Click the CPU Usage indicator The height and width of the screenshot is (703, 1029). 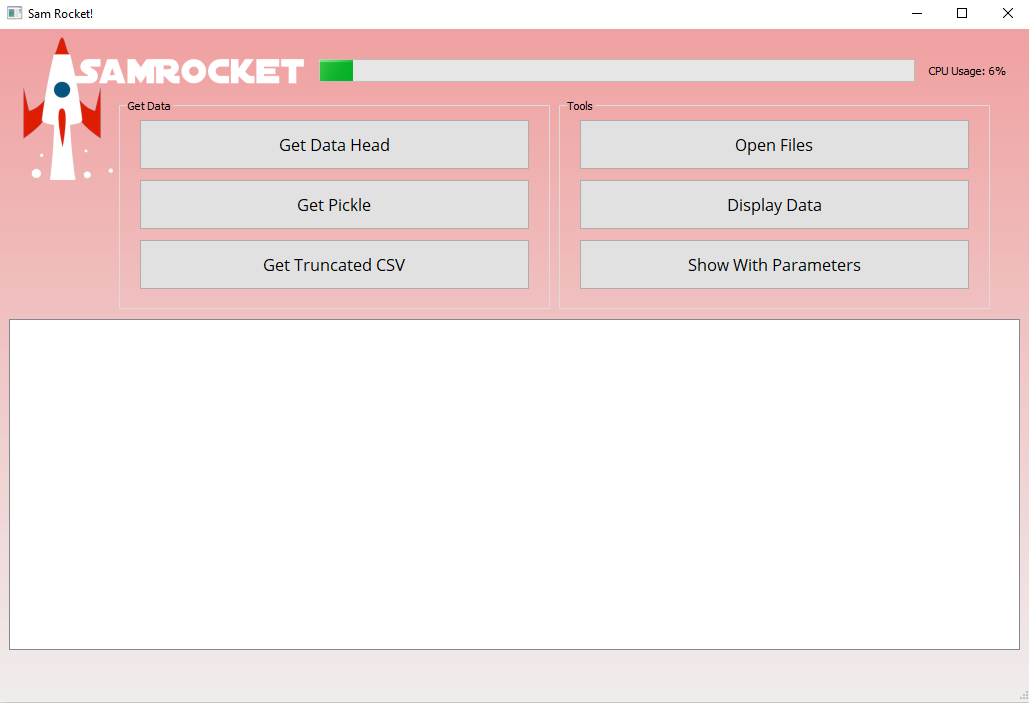966,70
